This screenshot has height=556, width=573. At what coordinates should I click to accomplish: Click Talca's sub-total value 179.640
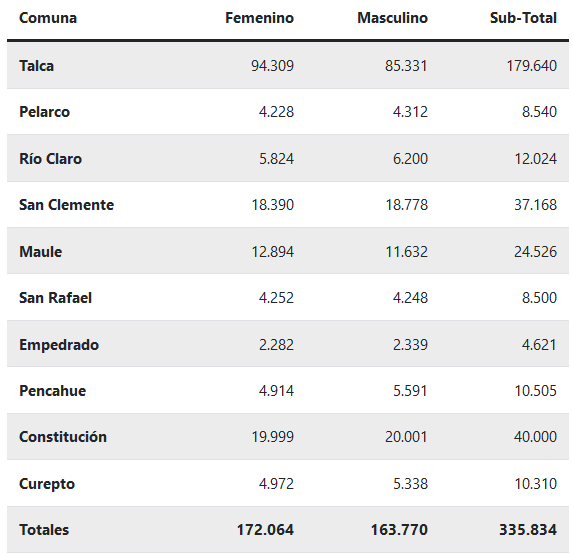[531, 66]
